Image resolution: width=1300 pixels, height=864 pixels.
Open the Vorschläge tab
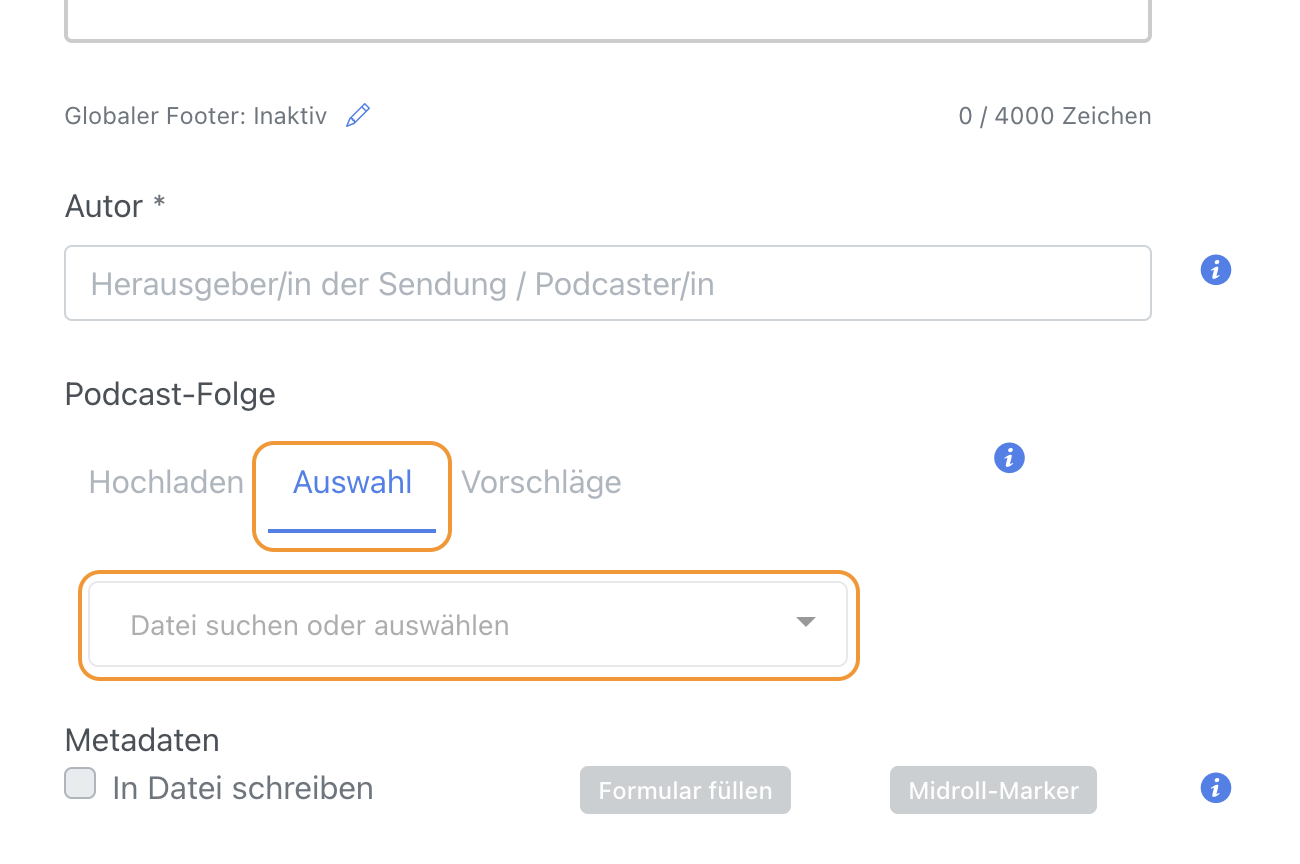pyautogui.click(x=541, y=483)
